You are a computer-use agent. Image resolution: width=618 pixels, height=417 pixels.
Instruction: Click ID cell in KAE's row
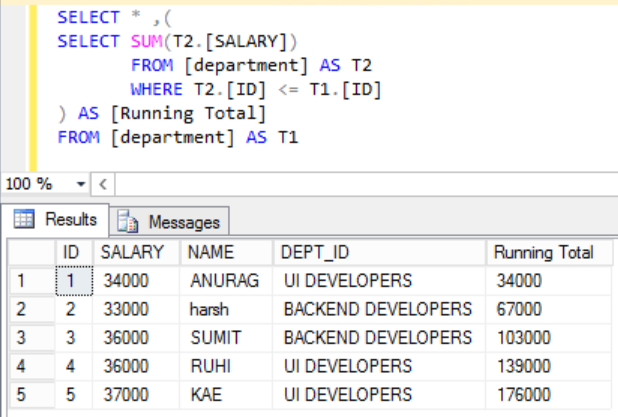[74, 395]
